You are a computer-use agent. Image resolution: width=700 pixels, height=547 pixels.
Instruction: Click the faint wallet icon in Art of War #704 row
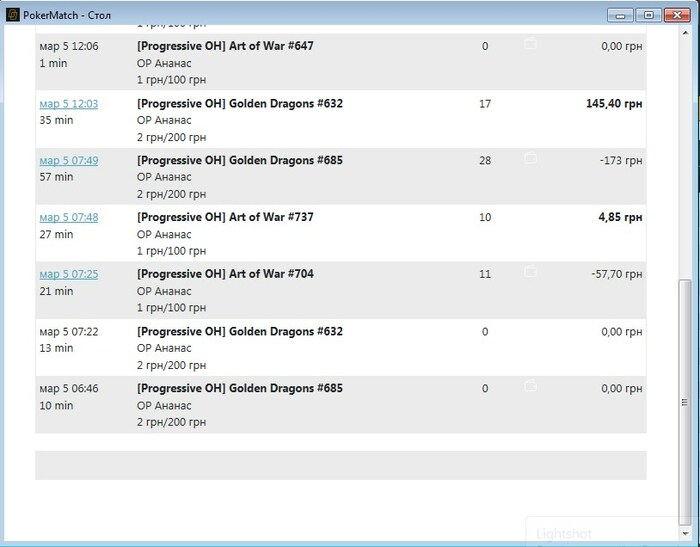[x=530, y=271]
